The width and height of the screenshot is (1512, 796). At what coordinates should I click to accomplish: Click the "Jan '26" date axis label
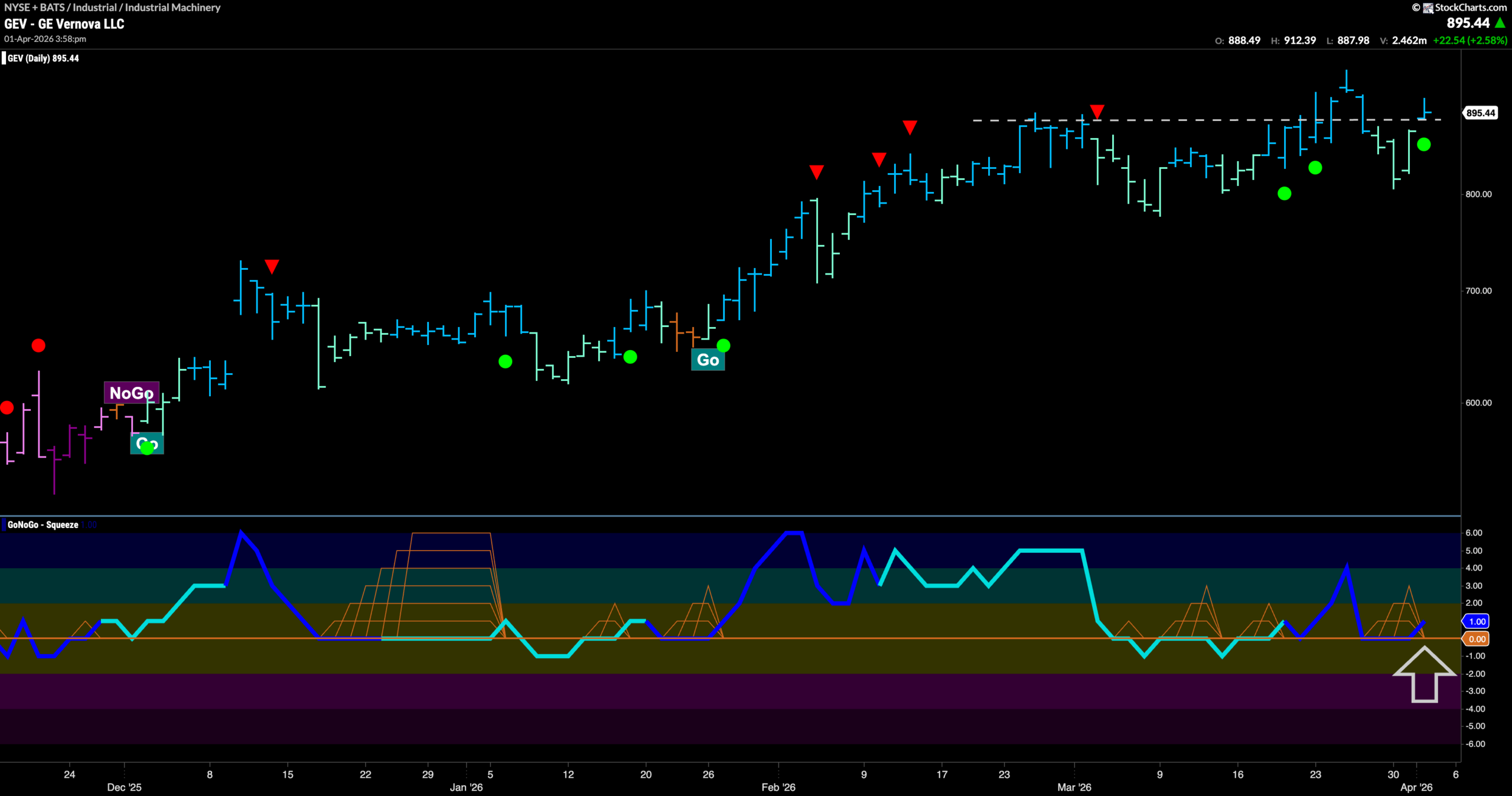tap(466, 787)
